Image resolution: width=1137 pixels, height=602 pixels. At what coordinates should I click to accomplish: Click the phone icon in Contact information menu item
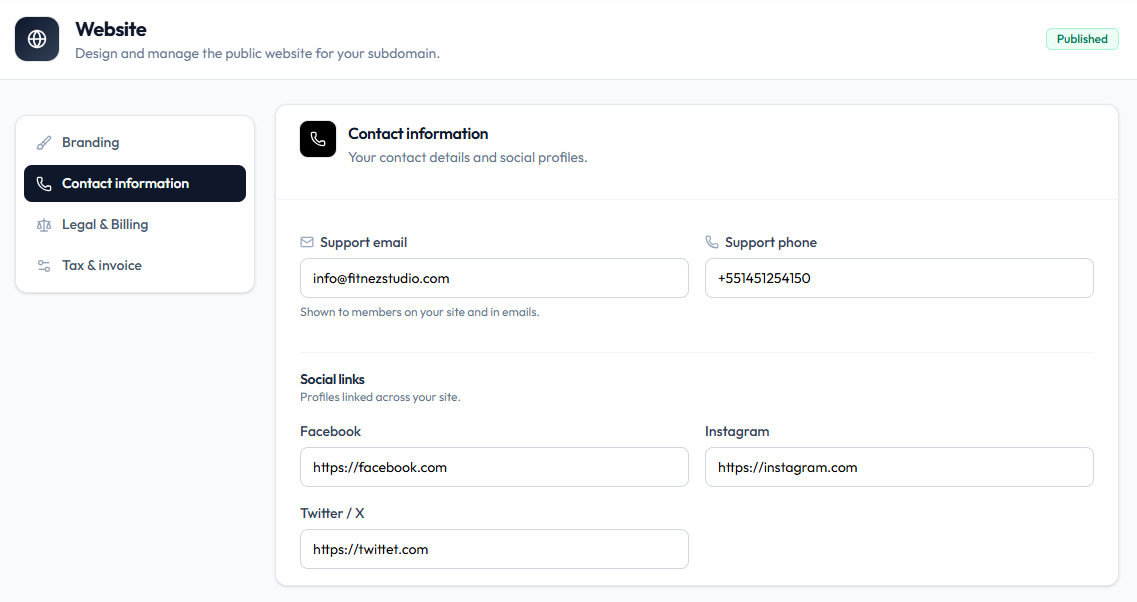[x=44, y=184]
